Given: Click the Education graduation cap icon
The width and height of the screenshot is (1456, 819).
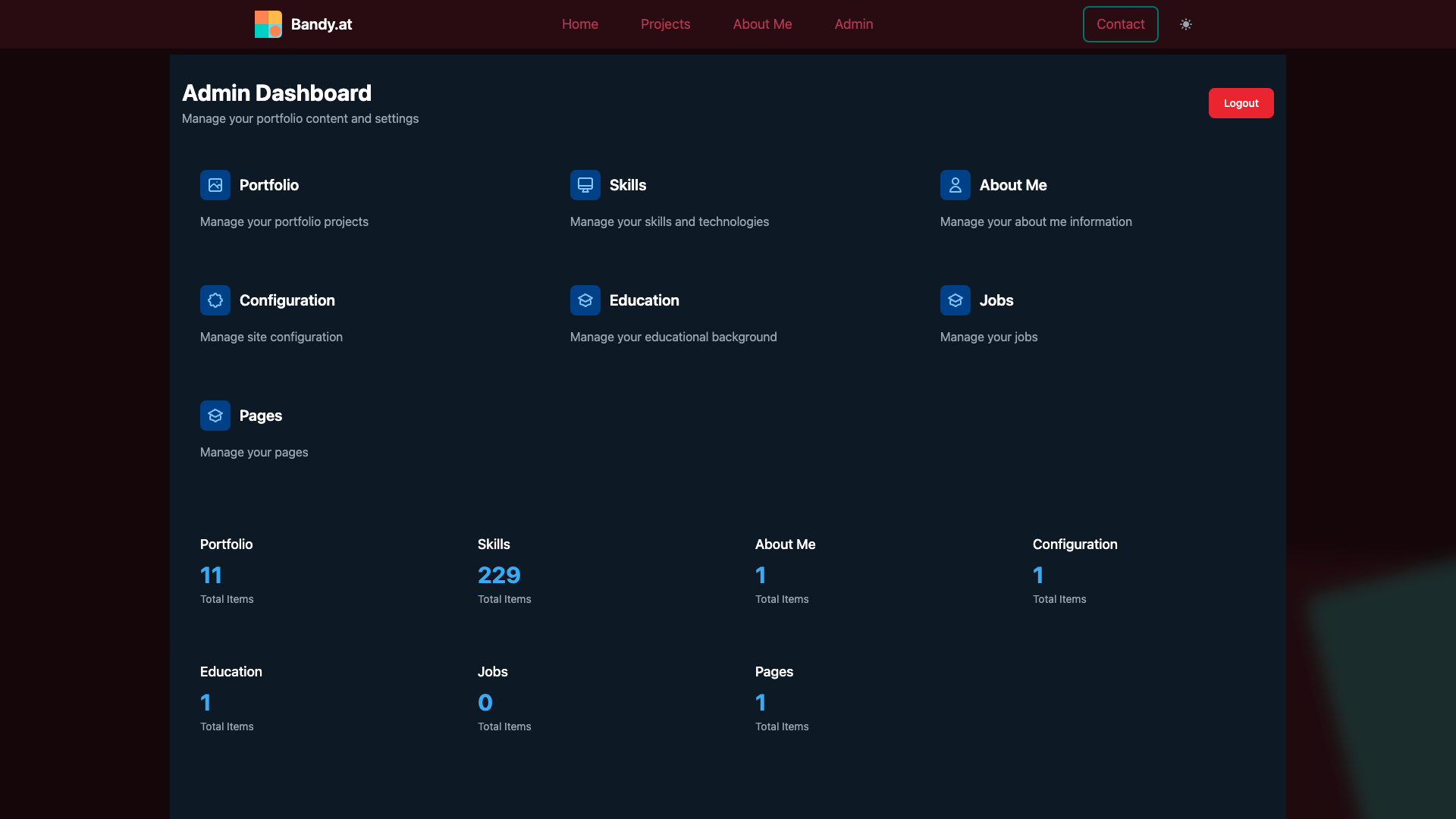Looking at the screenshot, I should click(x=585, y=300).
